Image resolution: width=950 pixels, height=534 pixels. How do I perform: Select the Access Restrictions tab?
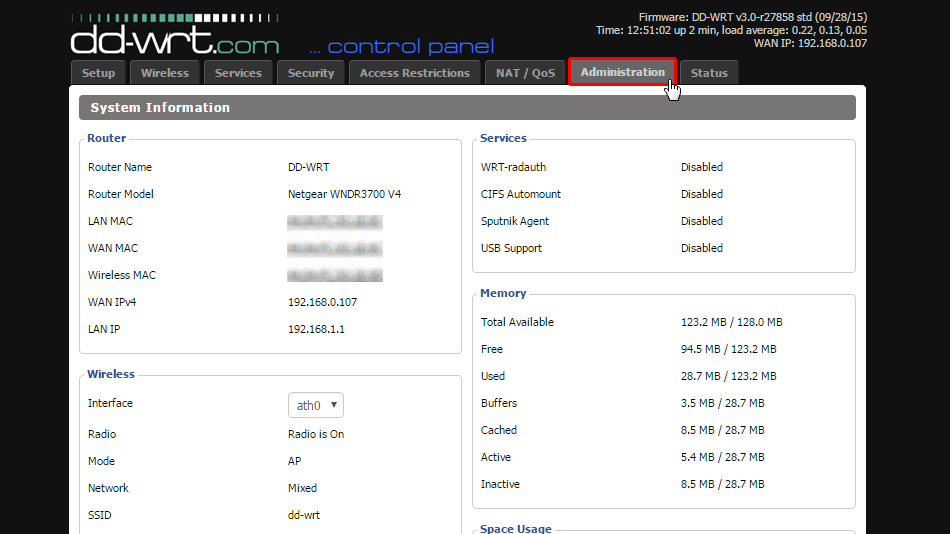point(414,73)
